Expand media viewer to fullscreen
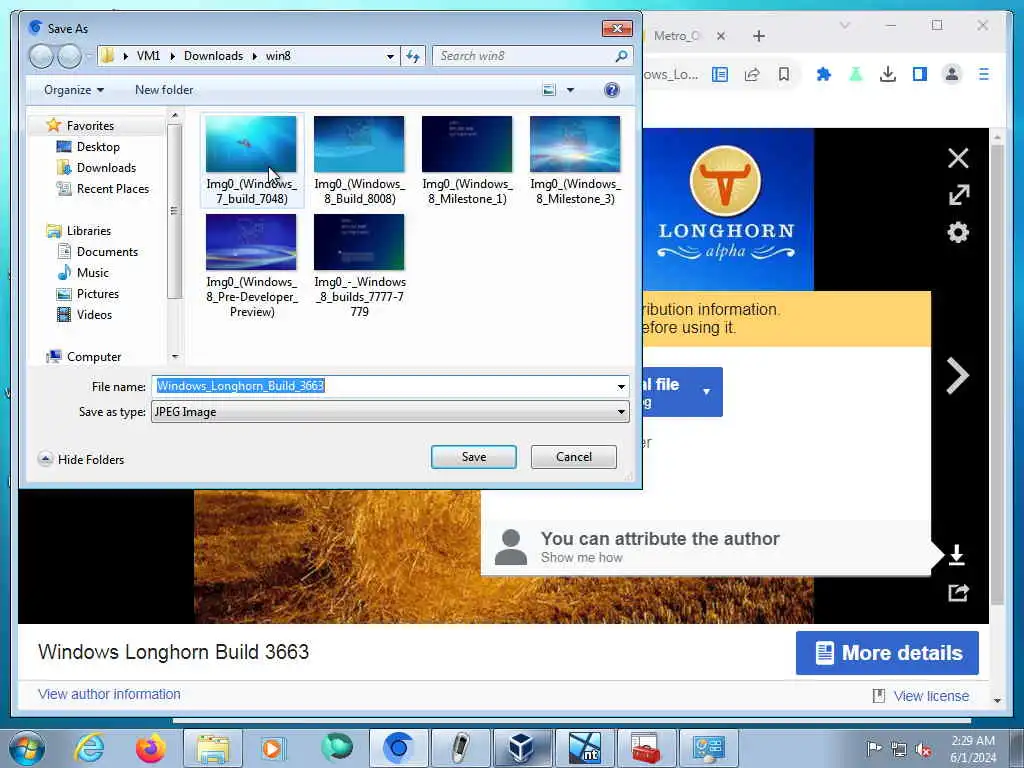This screenshot has width=1024, height=768. click(958, 195)
